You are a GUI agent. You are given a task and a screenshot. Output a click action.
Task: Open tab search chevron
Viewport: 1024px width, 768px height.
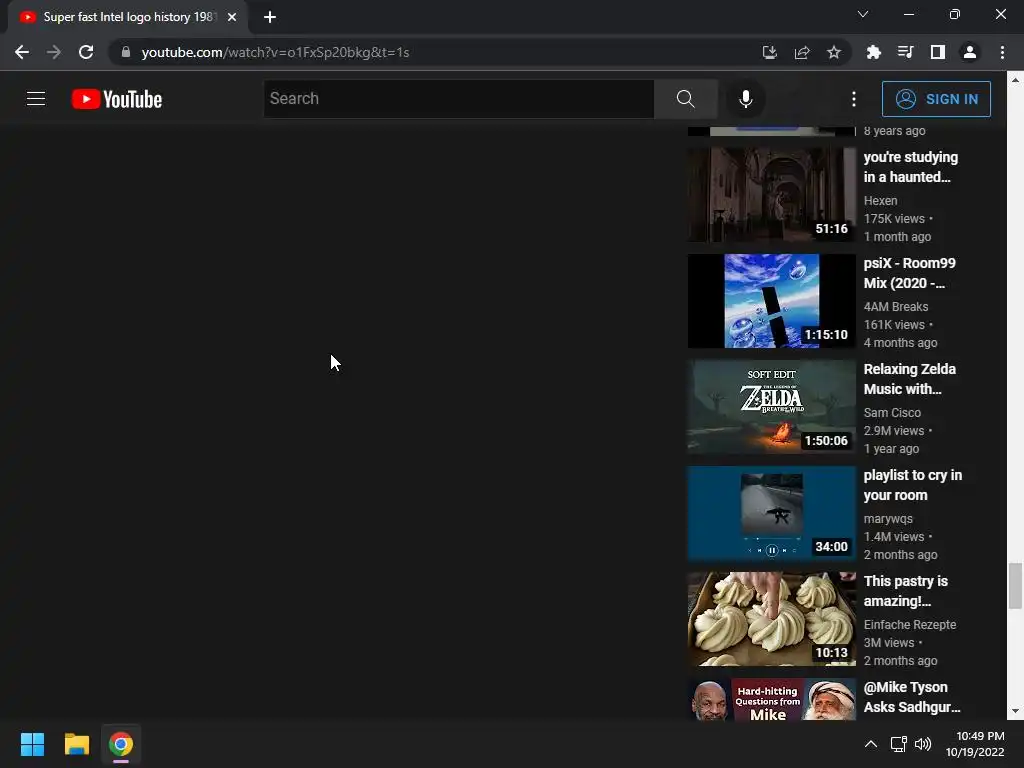[863, 14]
